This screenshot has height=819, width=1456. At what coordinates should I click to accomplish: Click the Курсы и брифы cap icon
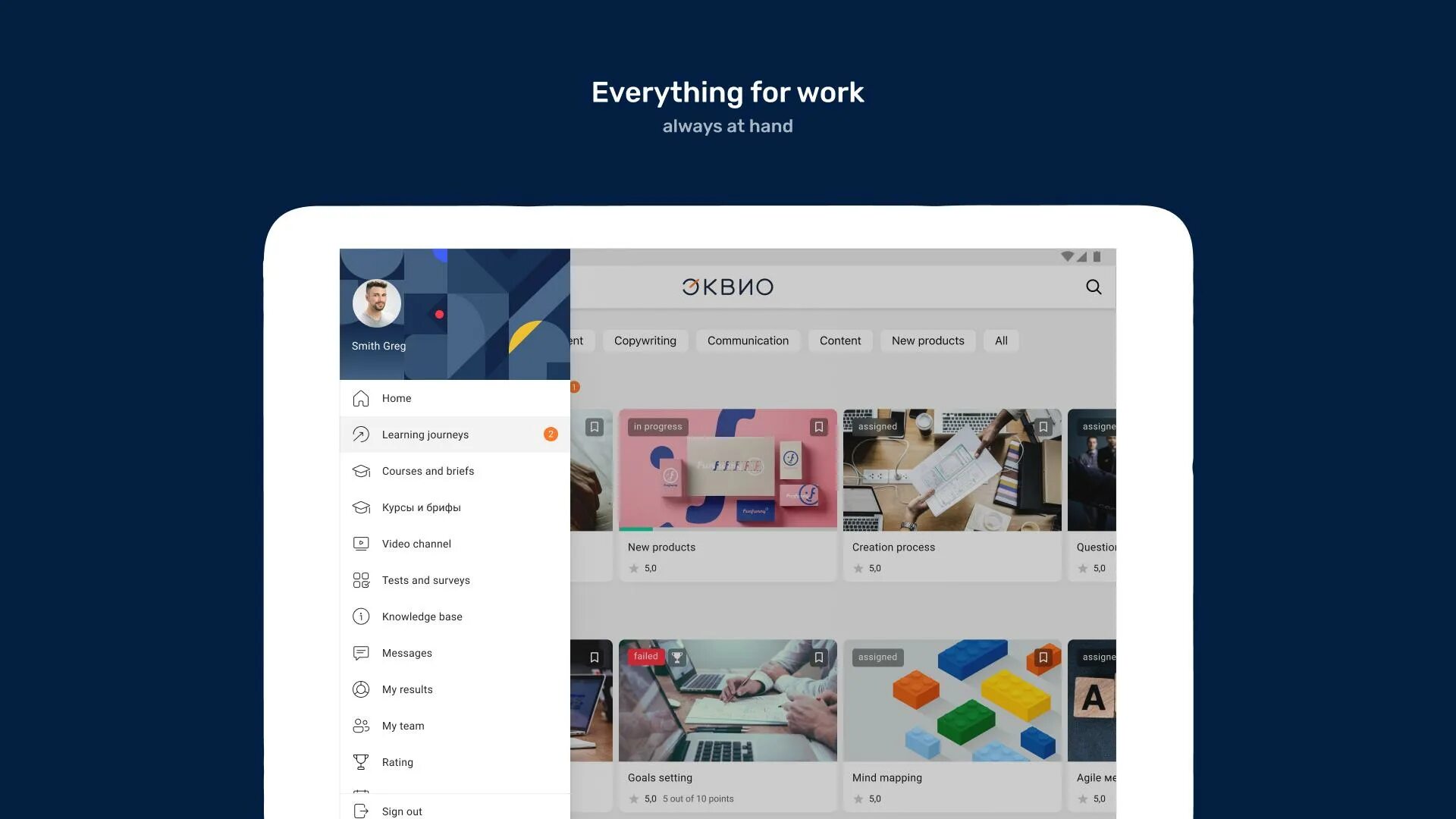click(x=361, y=507)
